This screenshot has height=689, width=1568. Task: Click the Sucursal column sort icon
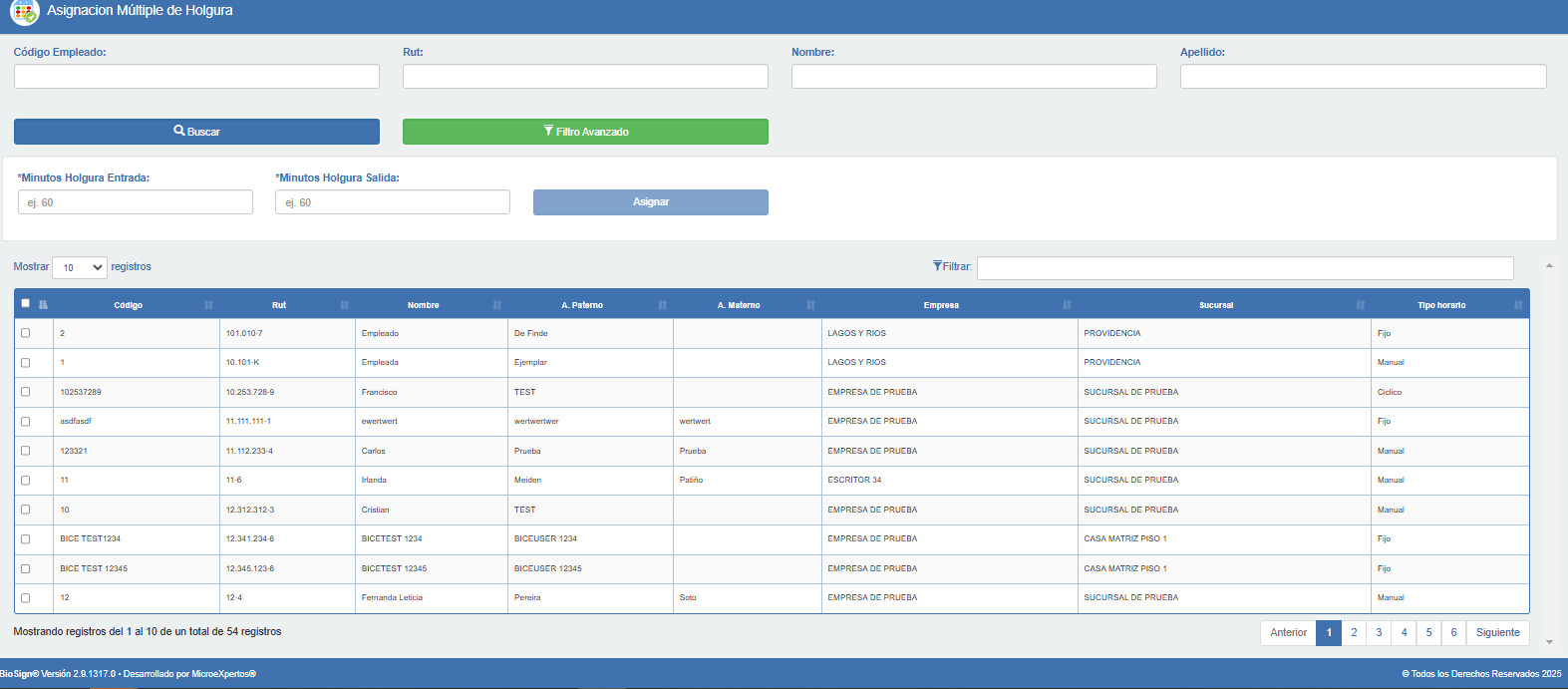1360,305
